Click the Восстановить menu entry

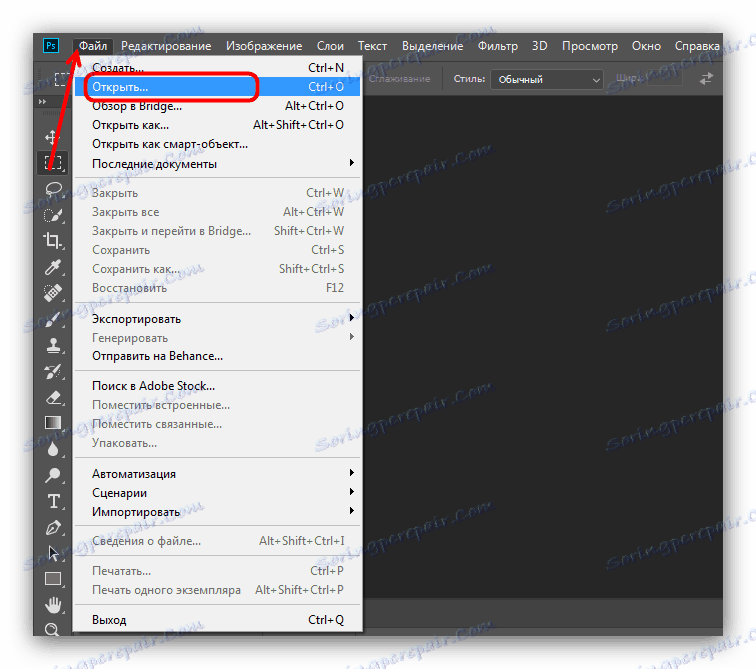218,288
